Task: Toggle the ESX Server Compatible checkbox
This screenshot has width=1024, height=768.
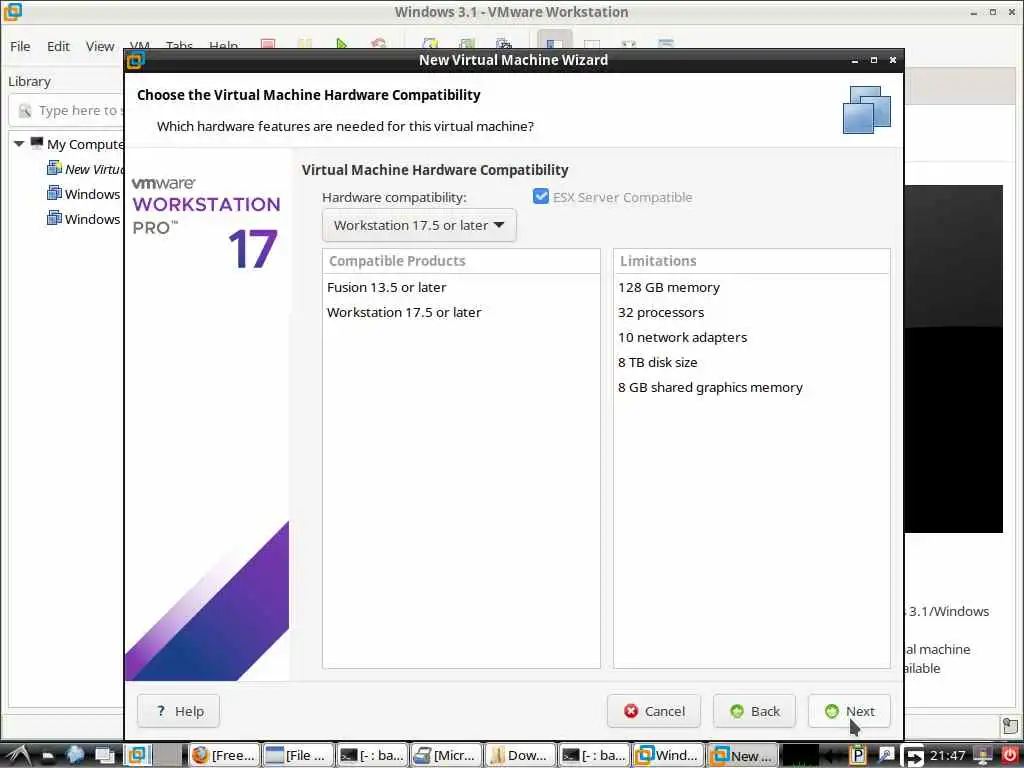Action: (x=541, y=197)
